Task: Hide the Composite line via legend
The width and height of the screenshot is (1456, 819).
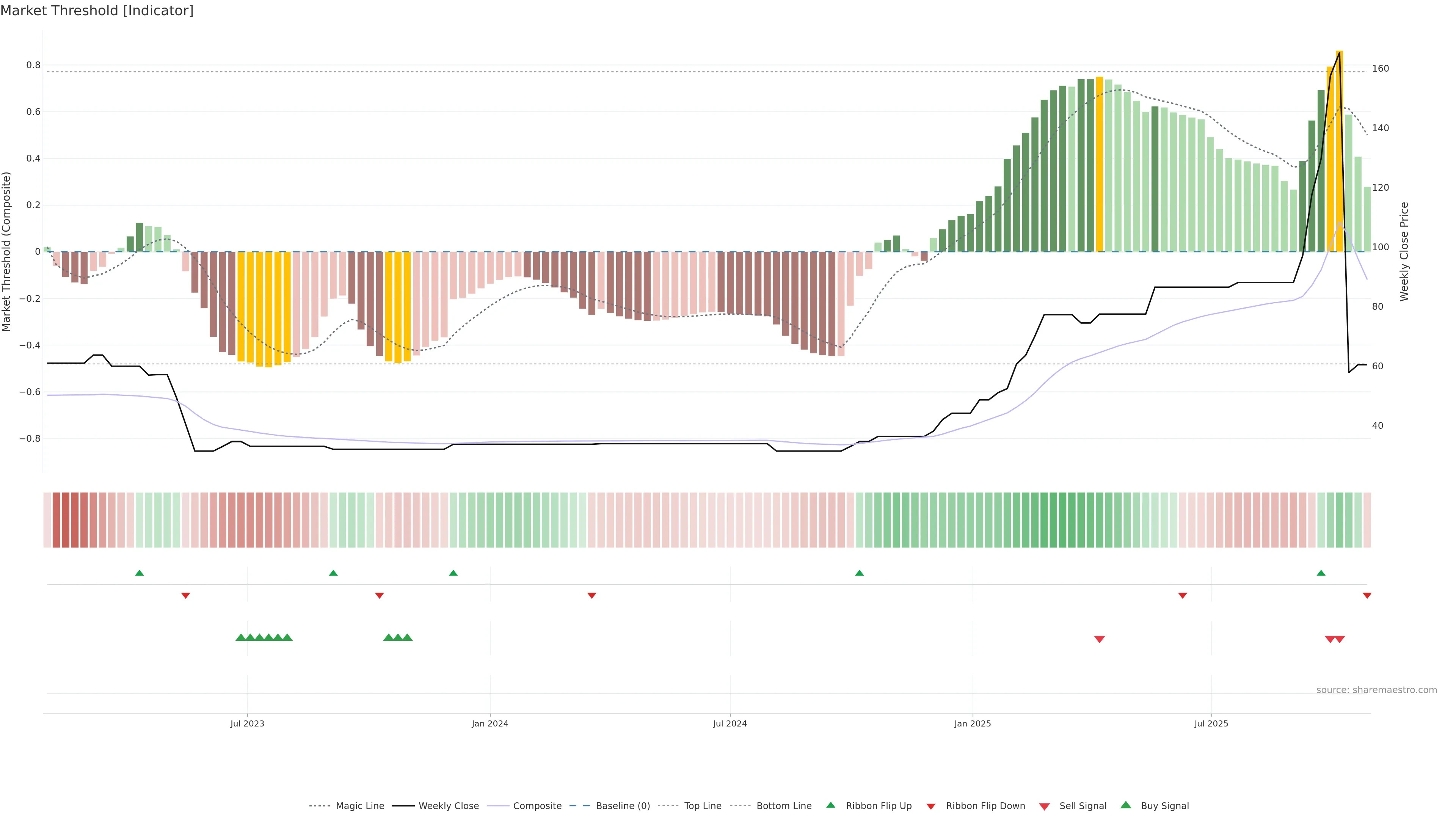Action: (x=537, y=805)
